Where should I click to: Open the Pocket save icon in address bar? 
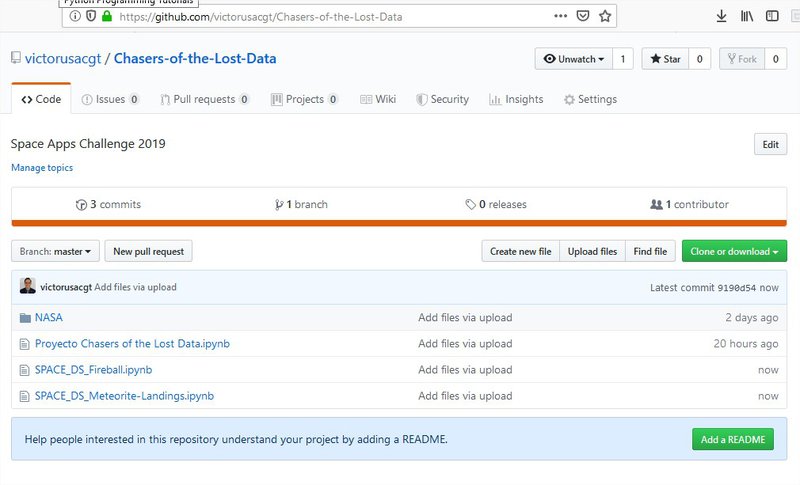pos(583,16)
